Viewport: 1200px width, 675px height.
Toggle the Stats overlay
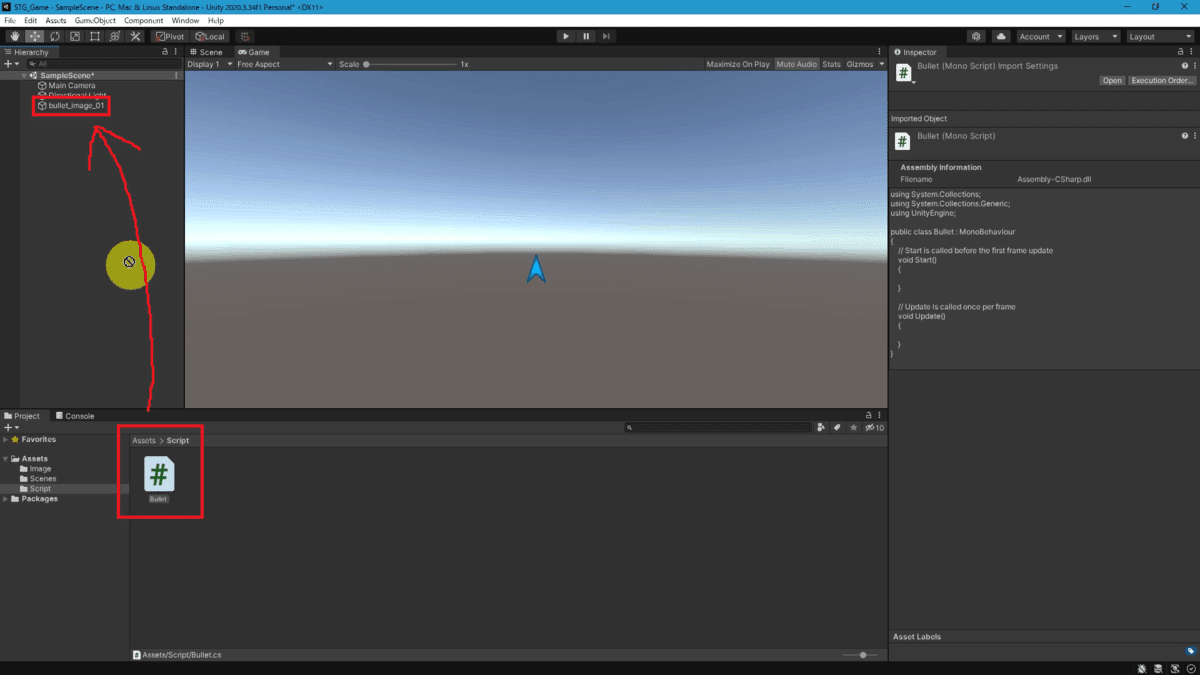point(831,64)
